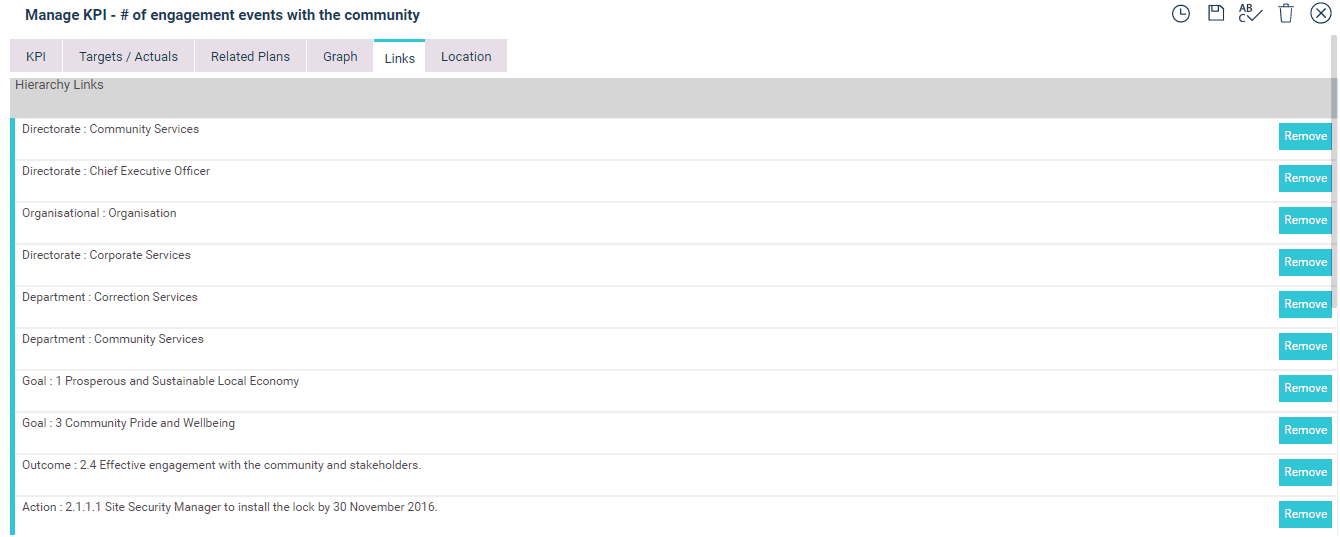This screenshot has height=537, width=1340.
Task: Remove Action 2.1.1.1 Site Security link
Action: coord(1305,514)
